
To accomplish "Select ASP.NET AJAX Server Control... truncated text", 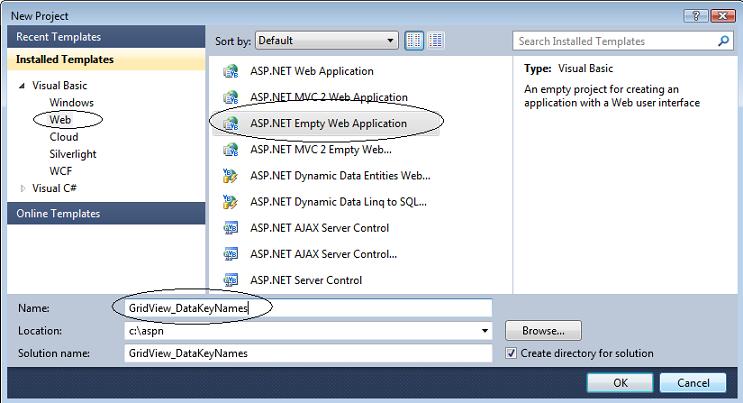I will 324,254.
